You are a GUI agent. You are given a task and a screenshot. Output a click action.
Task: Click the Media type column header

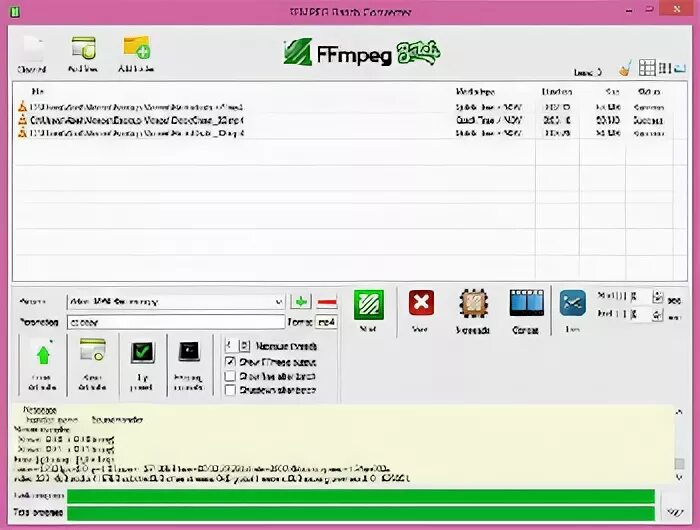click(x=475, y=92)
